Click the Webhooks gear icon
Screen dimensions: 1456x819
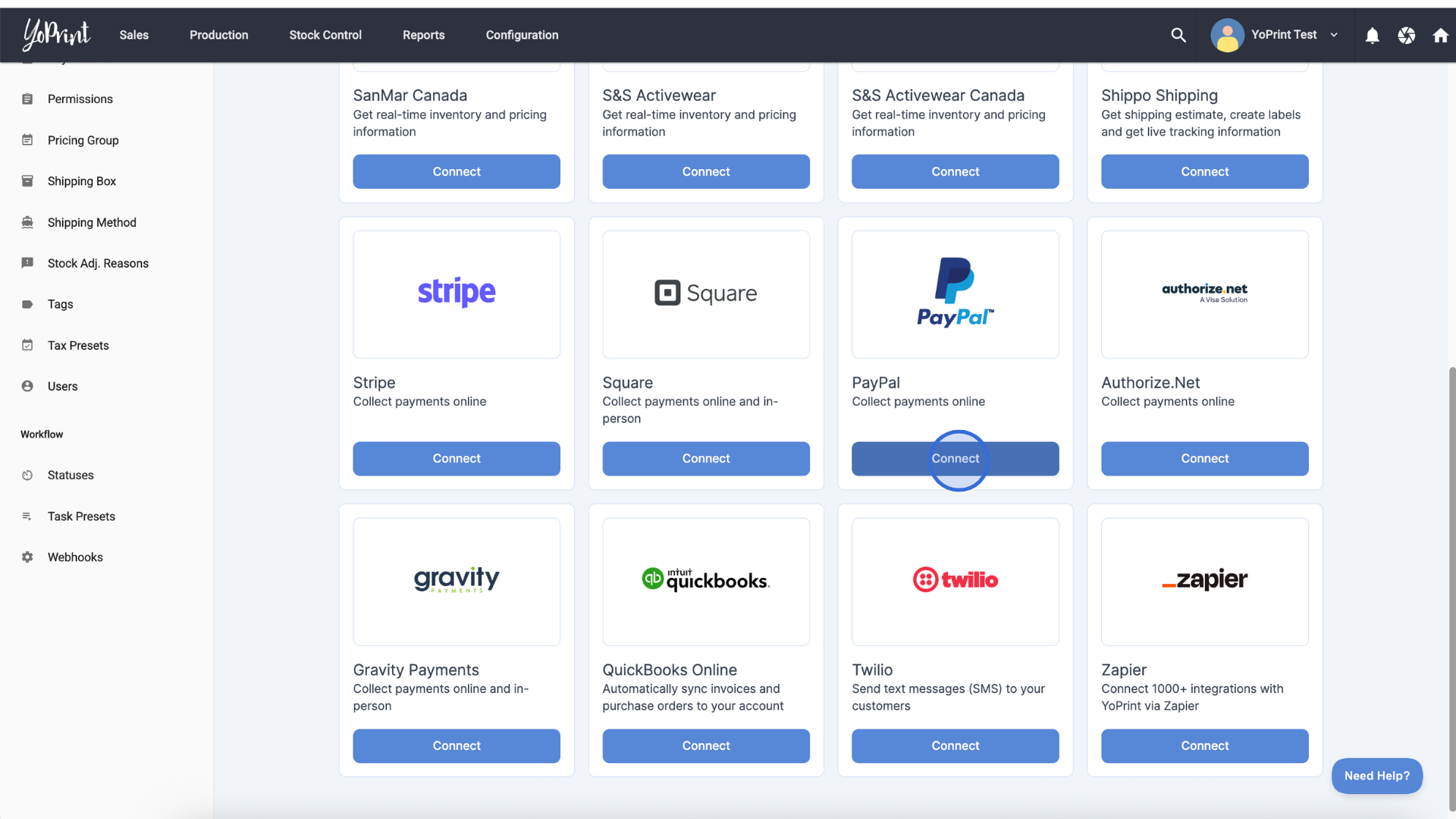coord(27,557)
